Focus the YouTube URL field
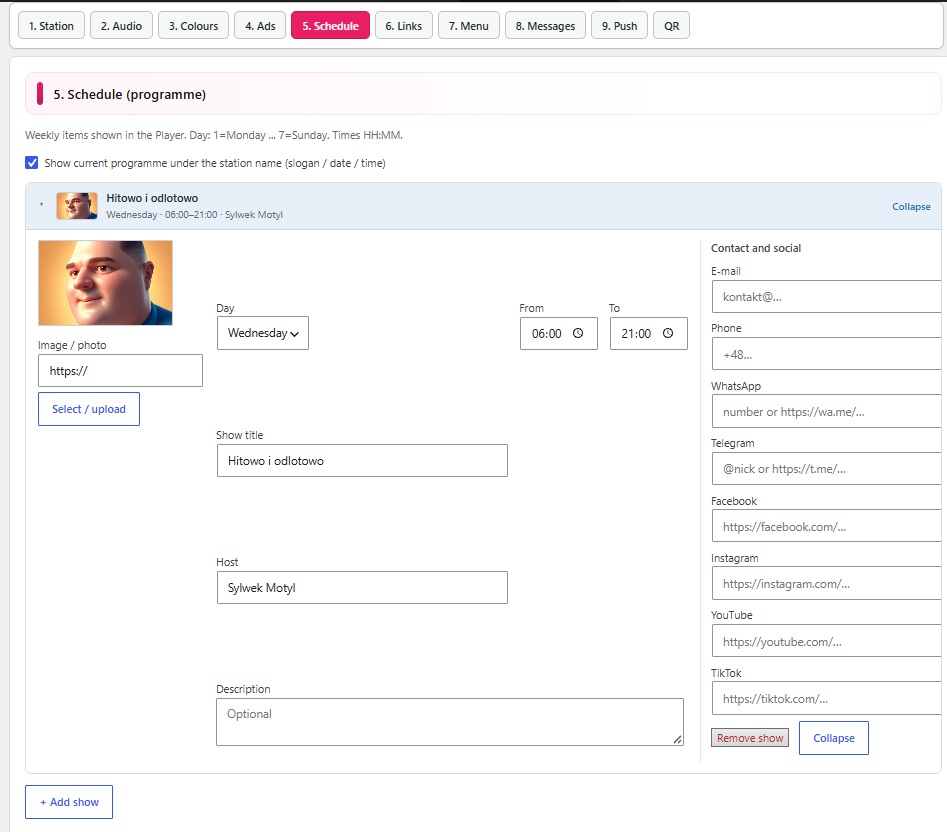This screenshot has height=832, width=947. [826, 641]
